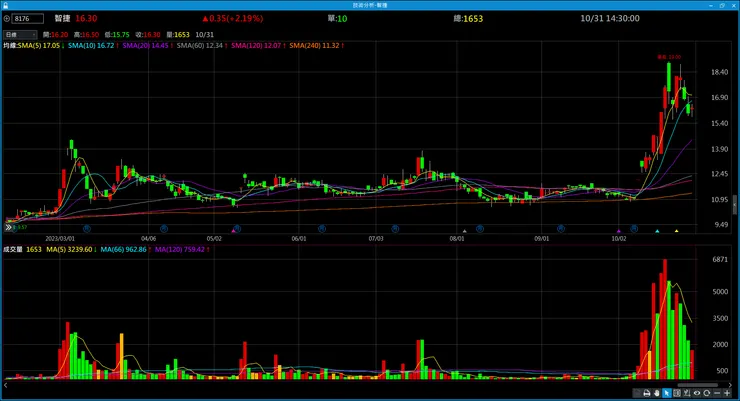Click the SMA(10) 16.72 moving average label
Viewport: 740px width, 401px height.
click(x=91, y=46)
